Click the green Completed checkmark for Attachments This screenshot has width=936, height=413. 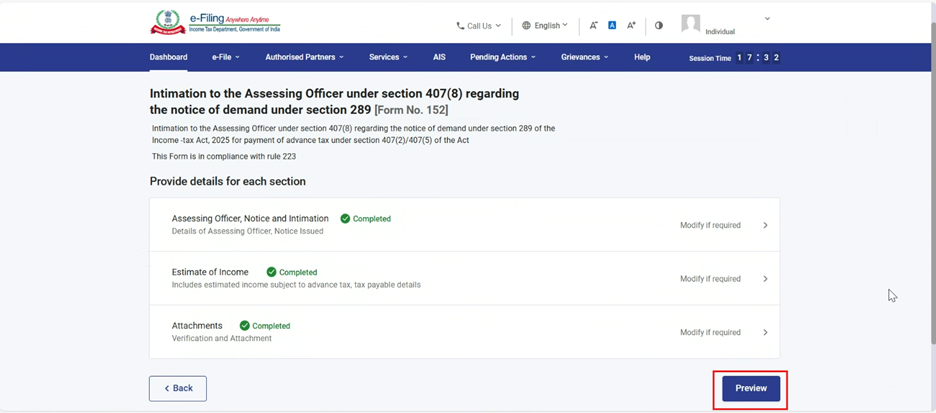coord(245,326)
